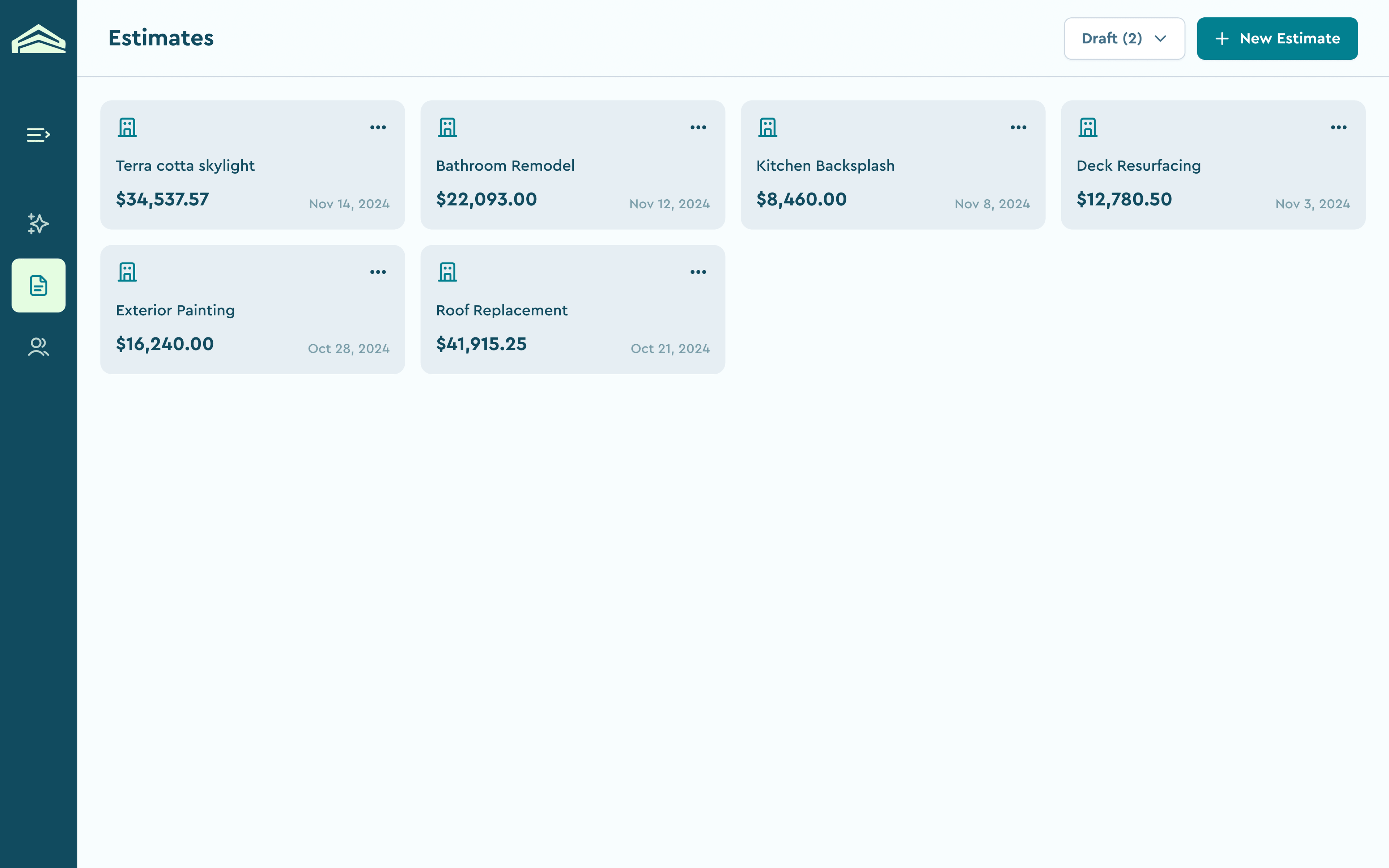Open more options for Kitchen Backsplash
The width and height of the screenshot is (1389, 868).
[x=1018, y=127]
